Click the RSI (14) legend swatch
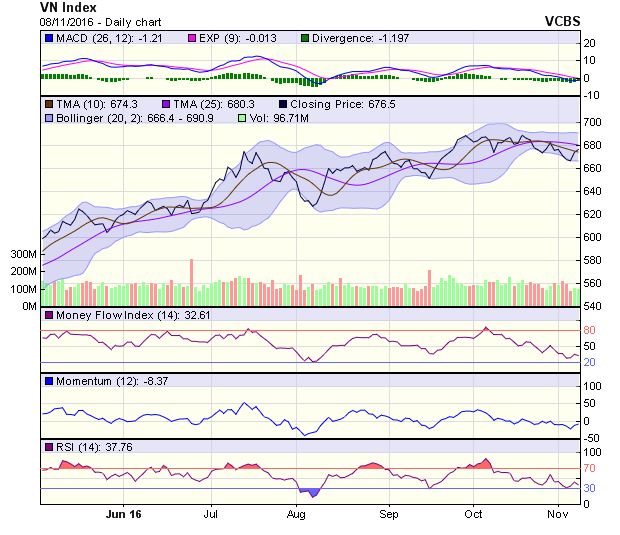Screen dimensions: 620x535 point(48,446)
